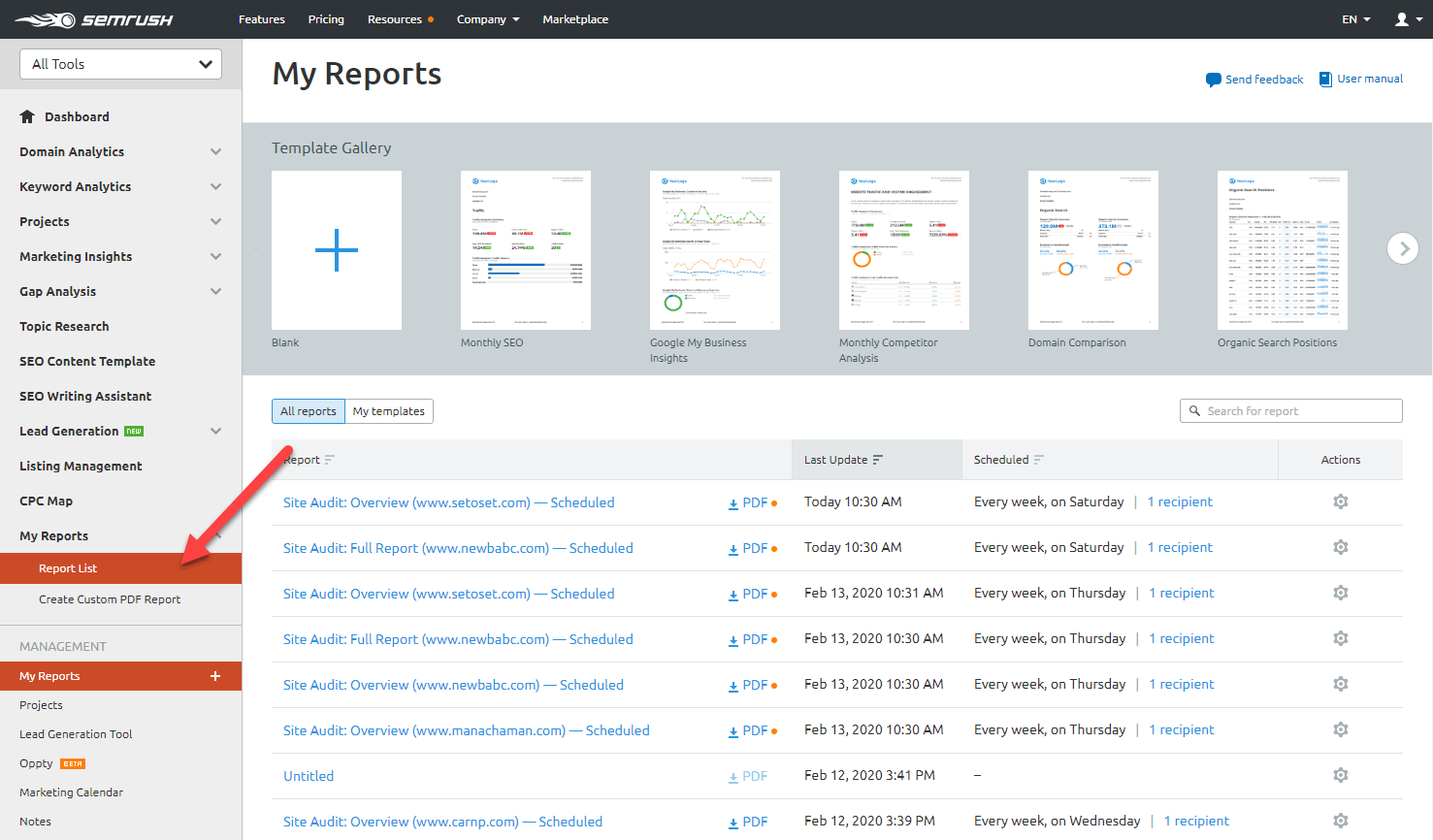Click the plus icon next to My Reports
Screen dimensions: 1433x840
coord(214,676)
